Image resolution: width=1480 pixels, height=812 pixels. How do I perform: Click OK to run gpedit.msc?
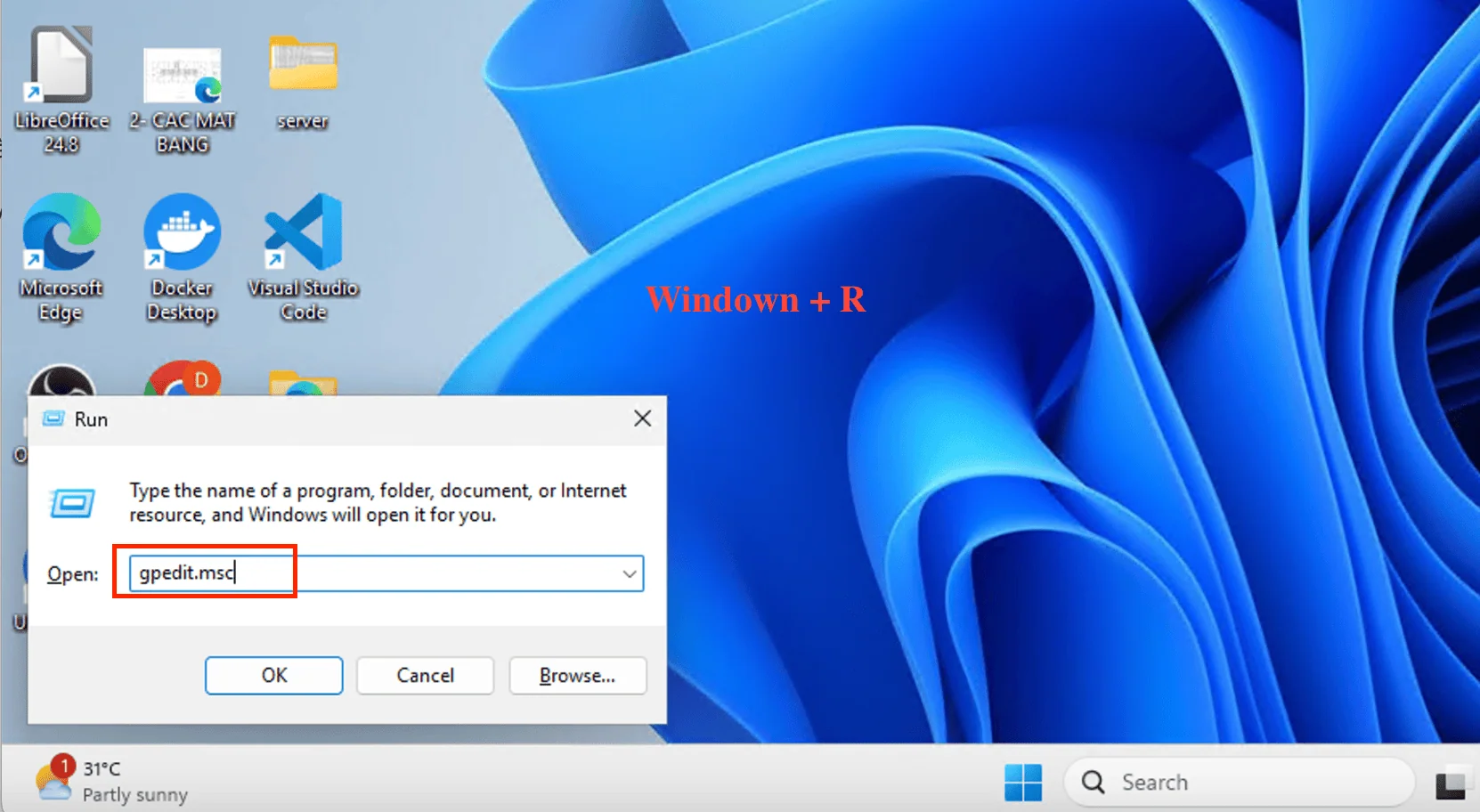pyautogui.click(x=273, y=675)
